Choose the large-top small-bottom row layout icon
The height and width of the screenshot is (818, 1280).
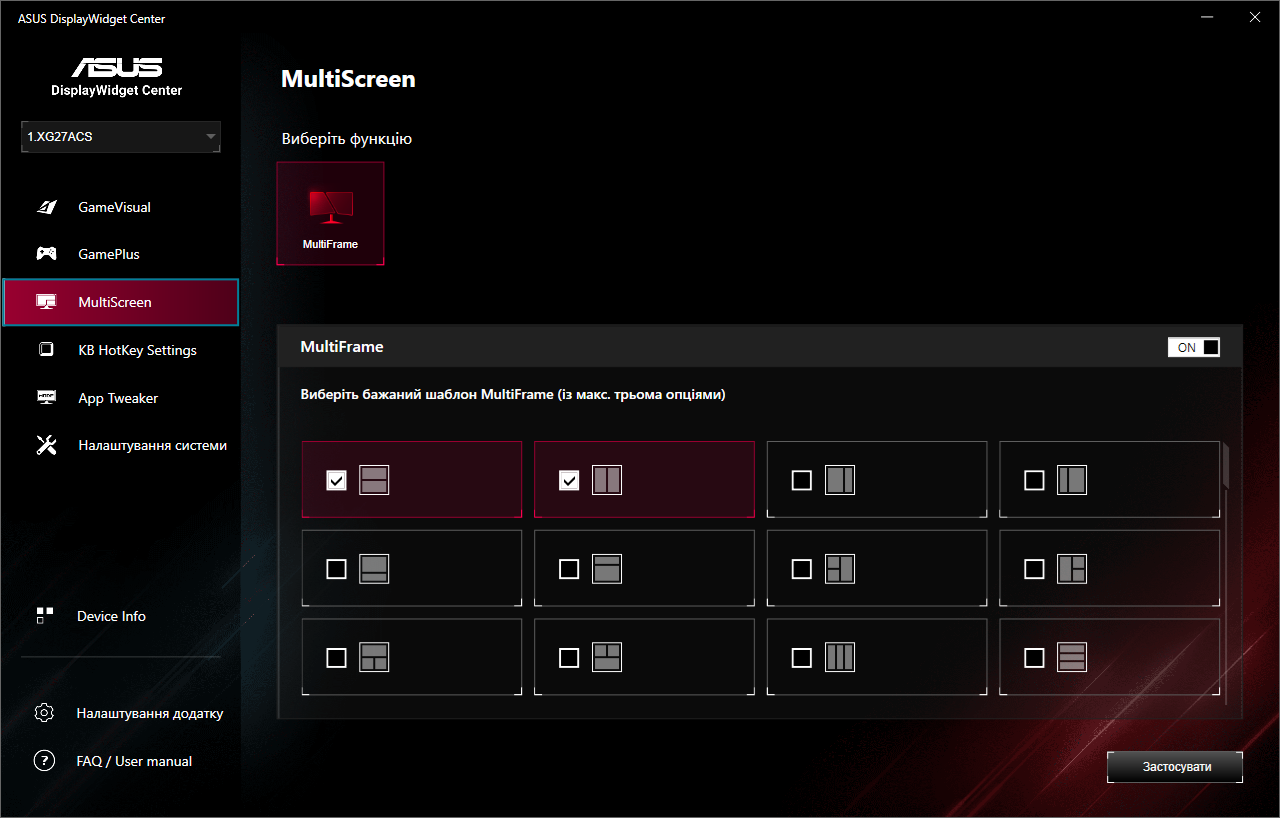tap(374, 569)
